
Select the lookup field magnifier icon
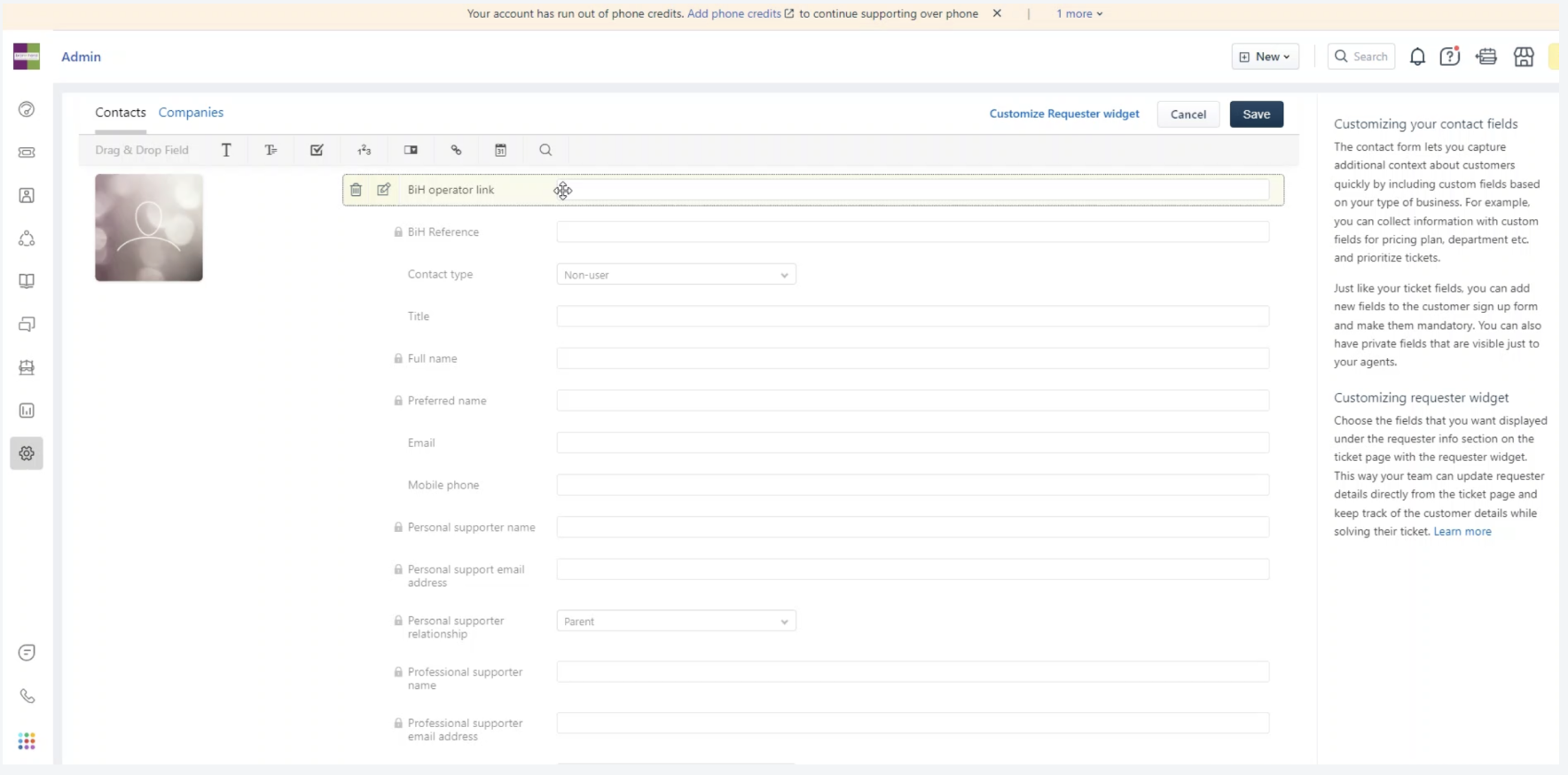click(545, 151)
